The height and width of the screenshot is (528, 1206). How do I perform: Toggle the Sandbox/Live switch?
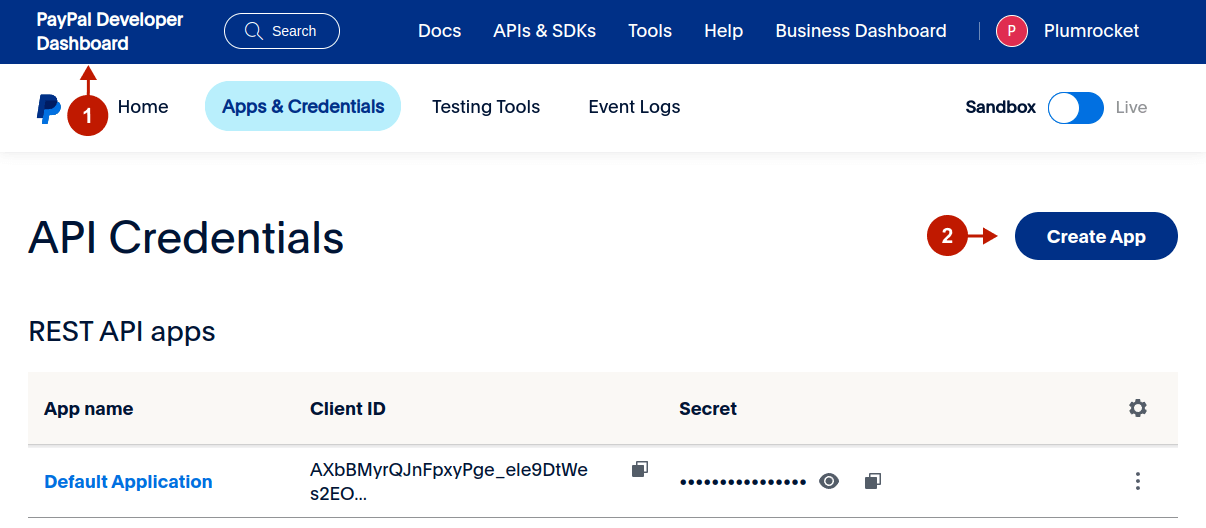pos(1075,108)
